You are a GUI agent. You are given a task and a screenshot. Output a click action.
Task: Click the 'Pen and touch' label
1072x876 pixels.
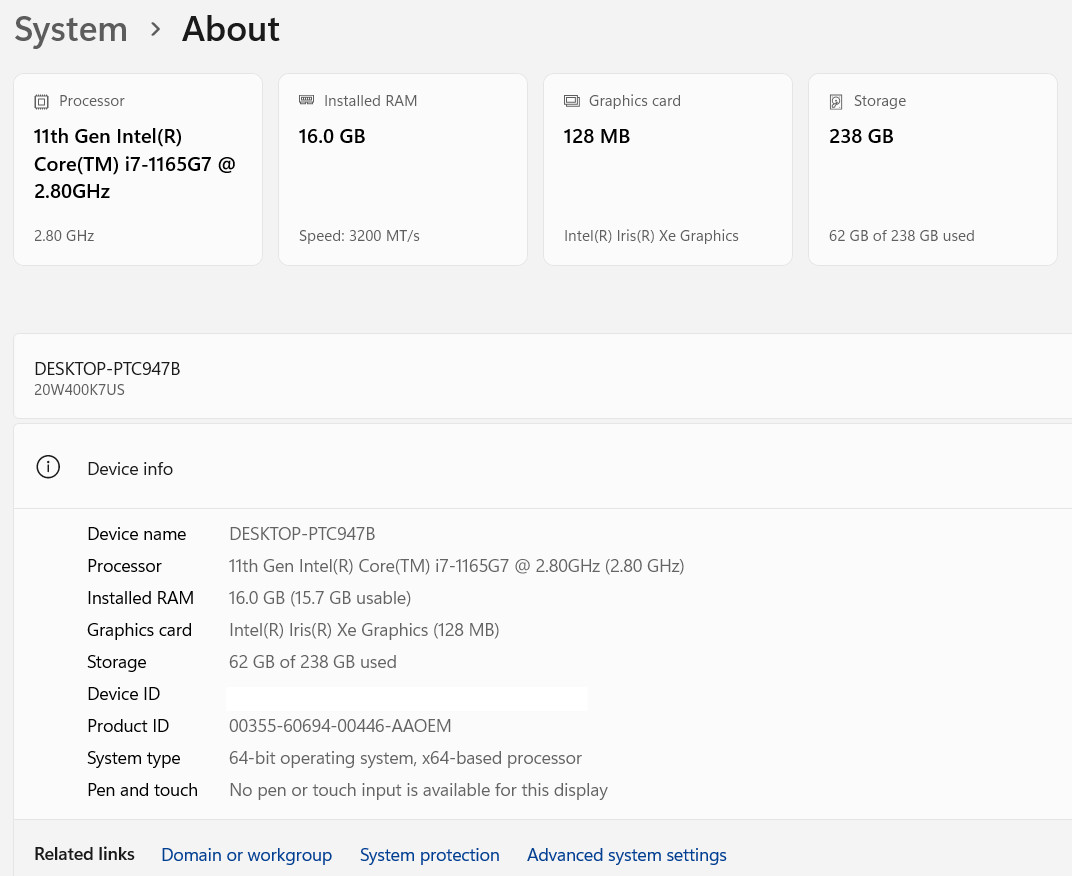pyautogui.click(x=142, y=791)
